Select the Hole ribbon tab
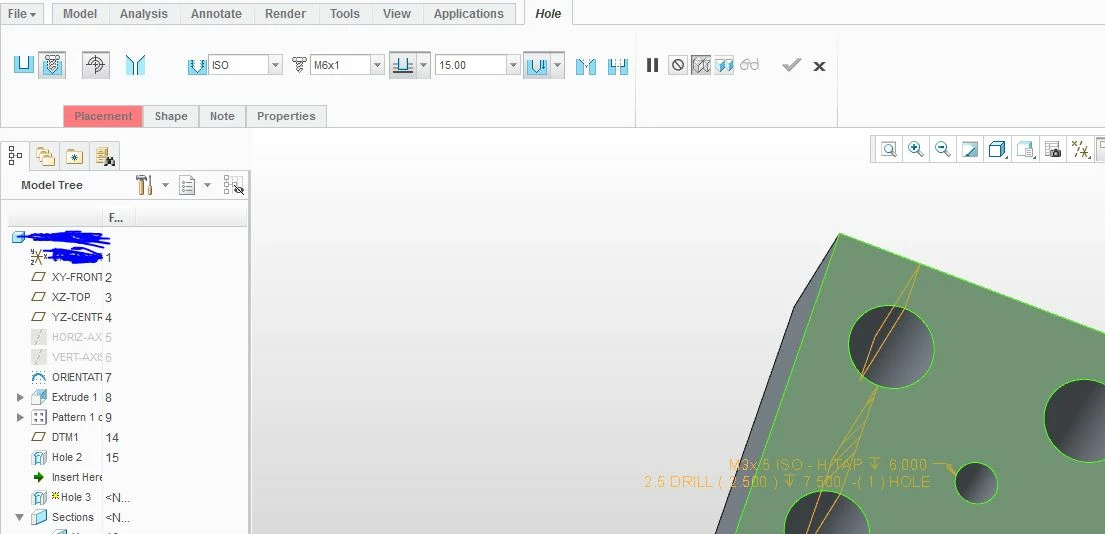 [548, 13]
